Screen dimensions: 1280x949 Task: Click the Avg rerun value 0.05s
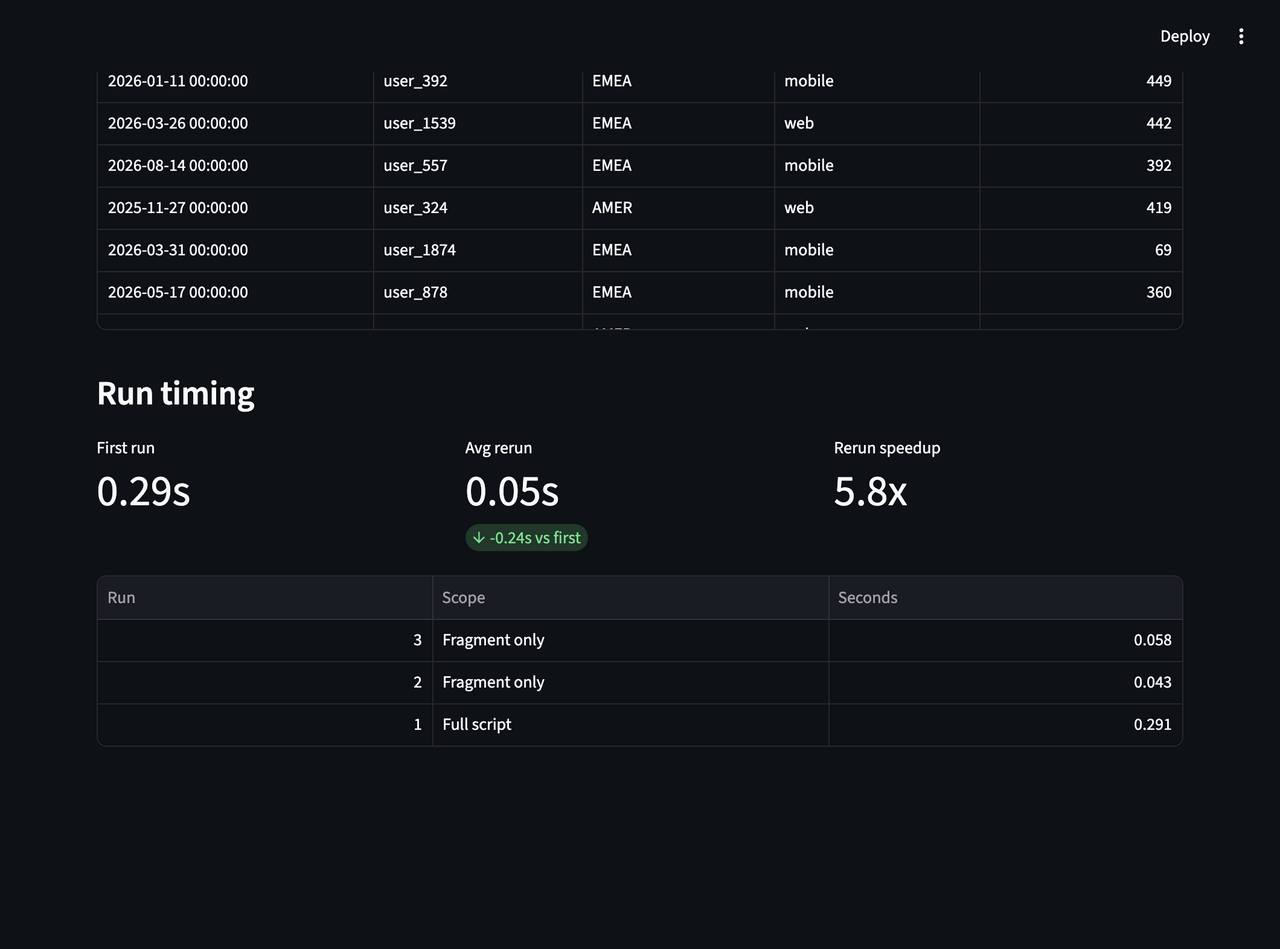click(x=512, y=491)
